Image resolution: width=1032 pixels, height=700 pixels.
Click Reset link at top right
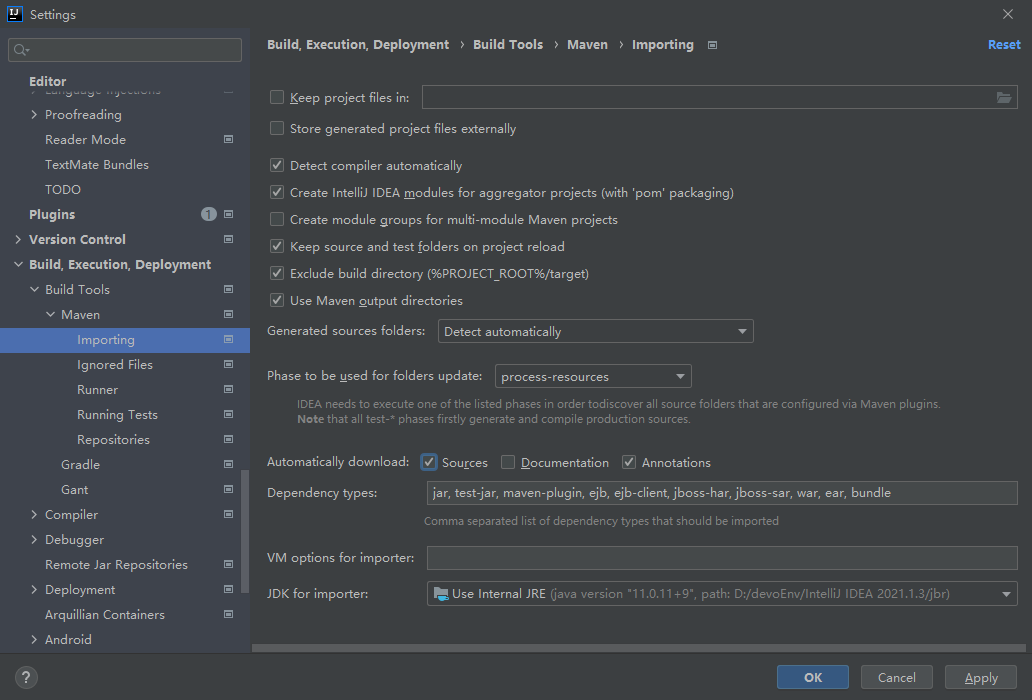click(x=1004, y=45)
